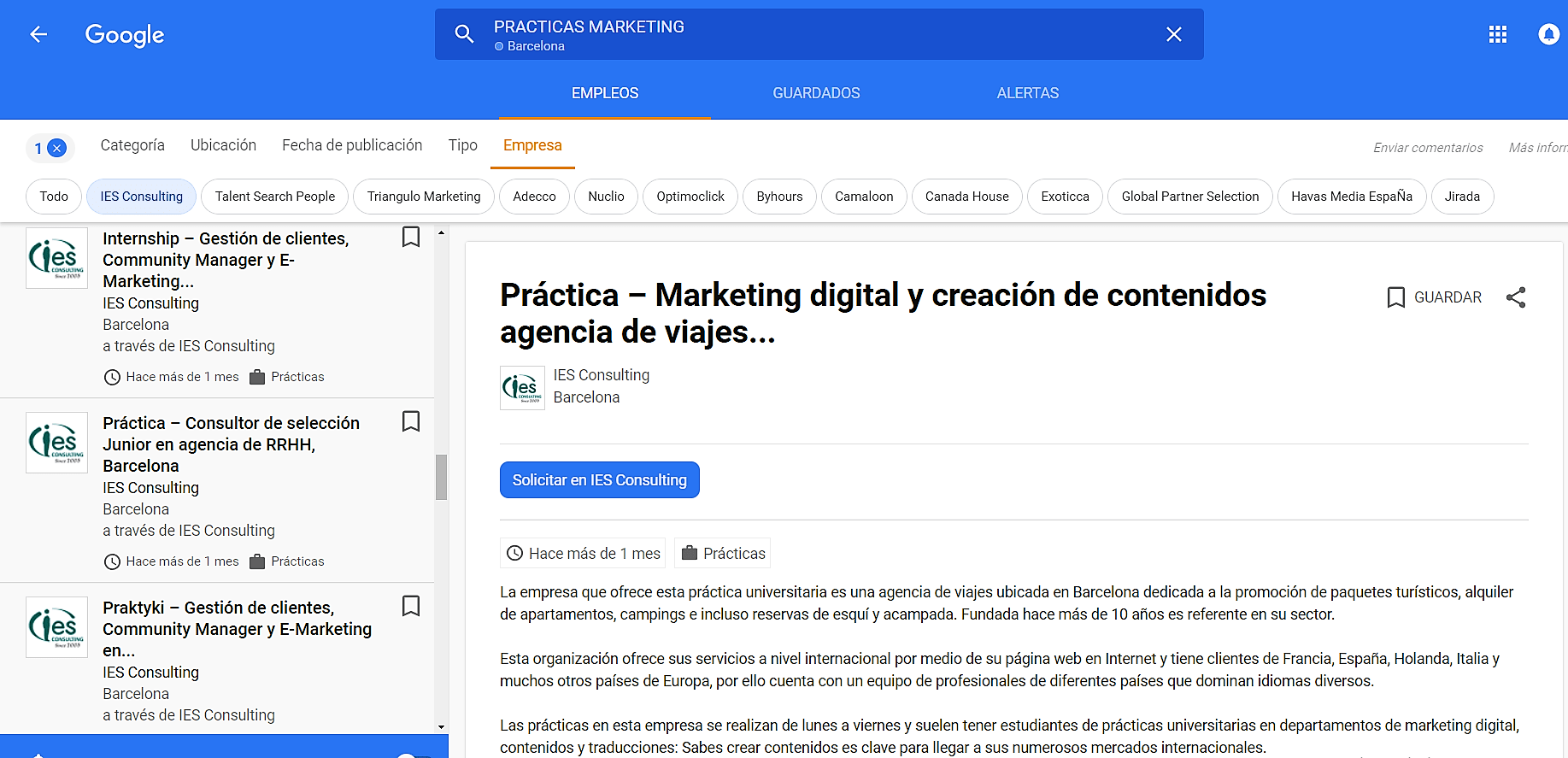Select the Adecco company chip

pyautogui.click(x=534, y=197)
